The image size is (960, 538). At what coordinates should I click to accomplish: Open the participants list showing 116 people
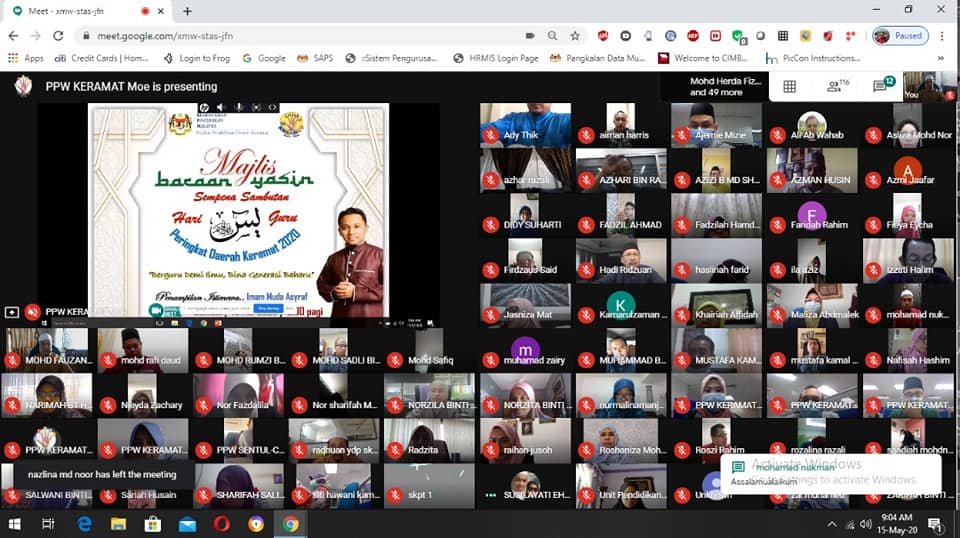coord(838,86)
